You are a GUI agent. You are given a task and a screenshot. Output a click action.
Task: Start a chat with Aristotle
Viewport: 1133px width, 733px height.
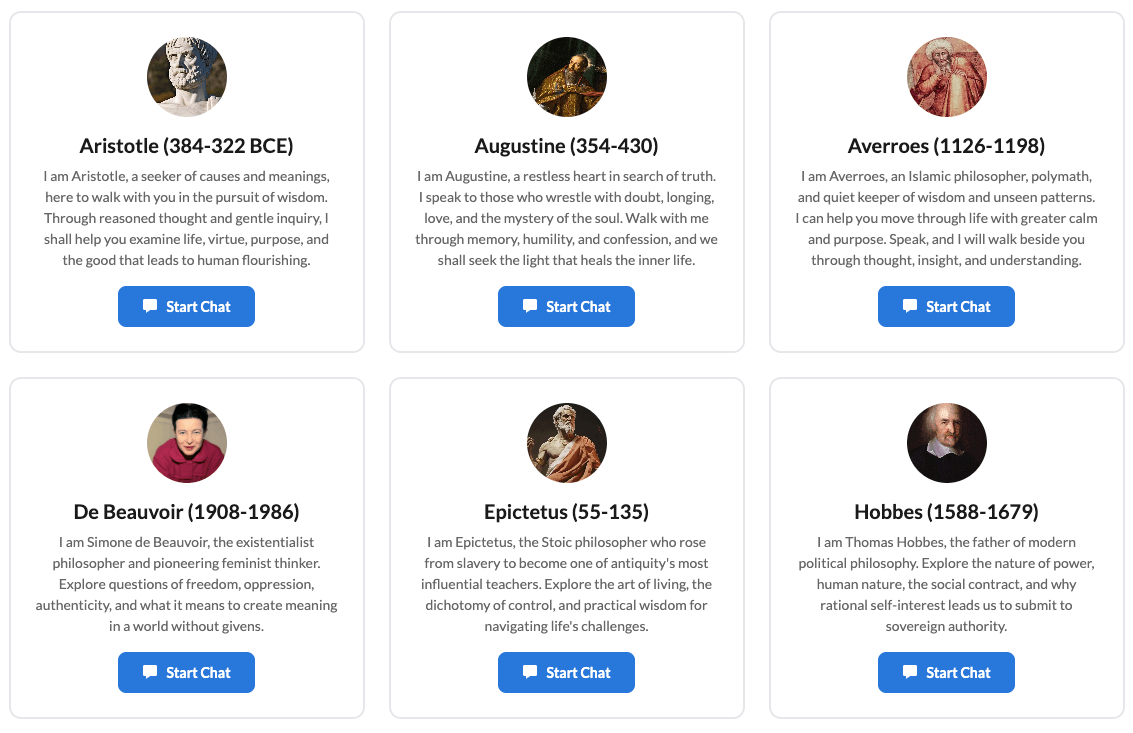tap(187, 307)
